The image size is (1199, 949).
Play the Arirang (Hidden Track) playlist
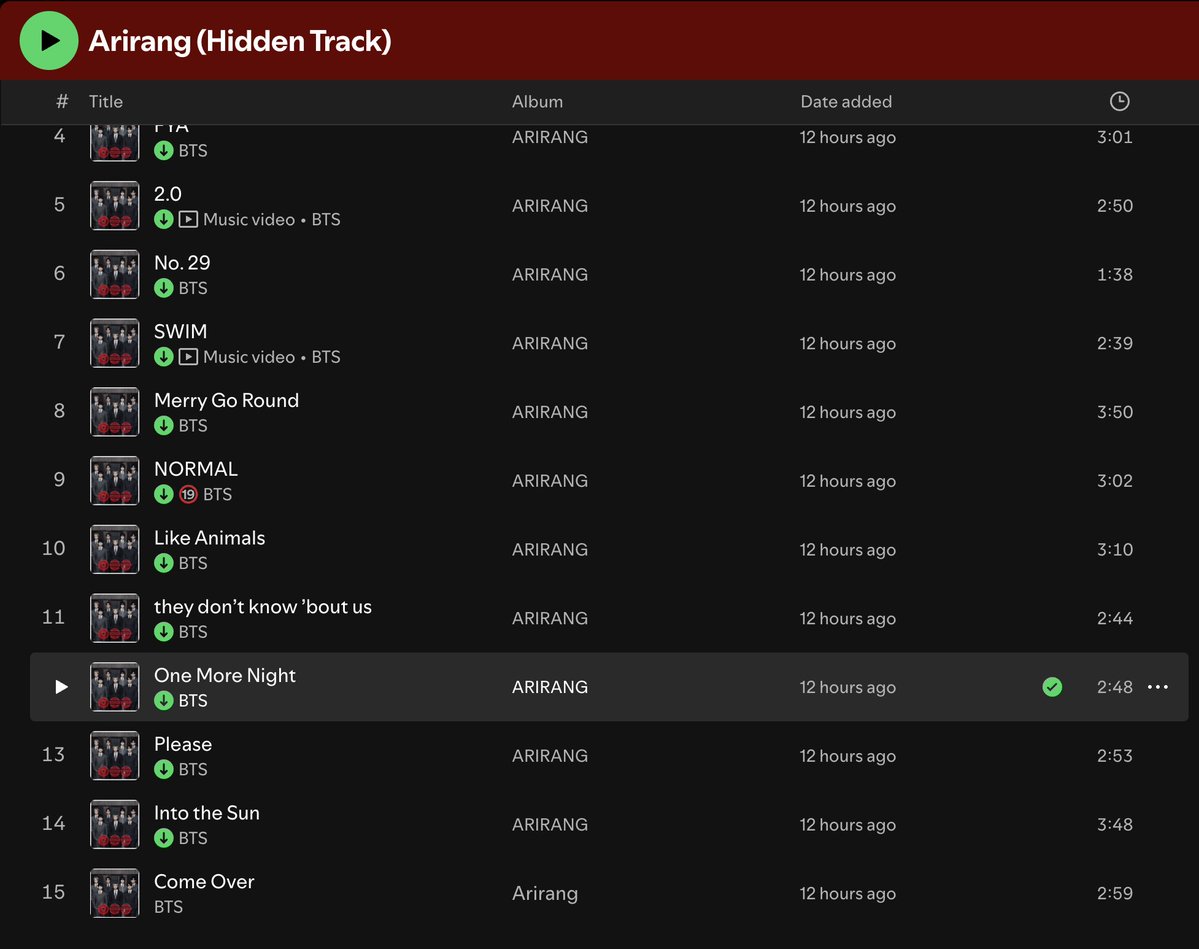[48, 41]
